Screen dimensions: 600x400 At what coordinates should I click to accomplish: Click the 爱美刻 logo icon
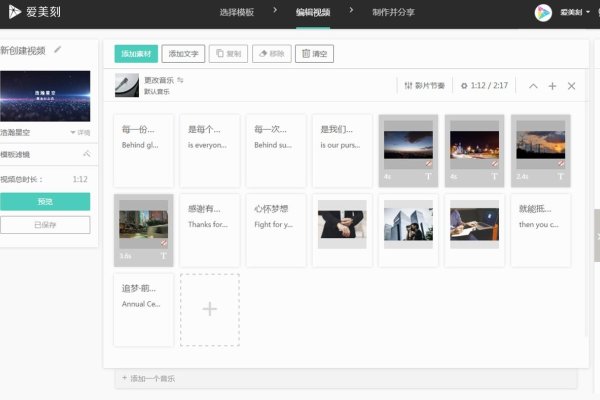pos(15,12)
